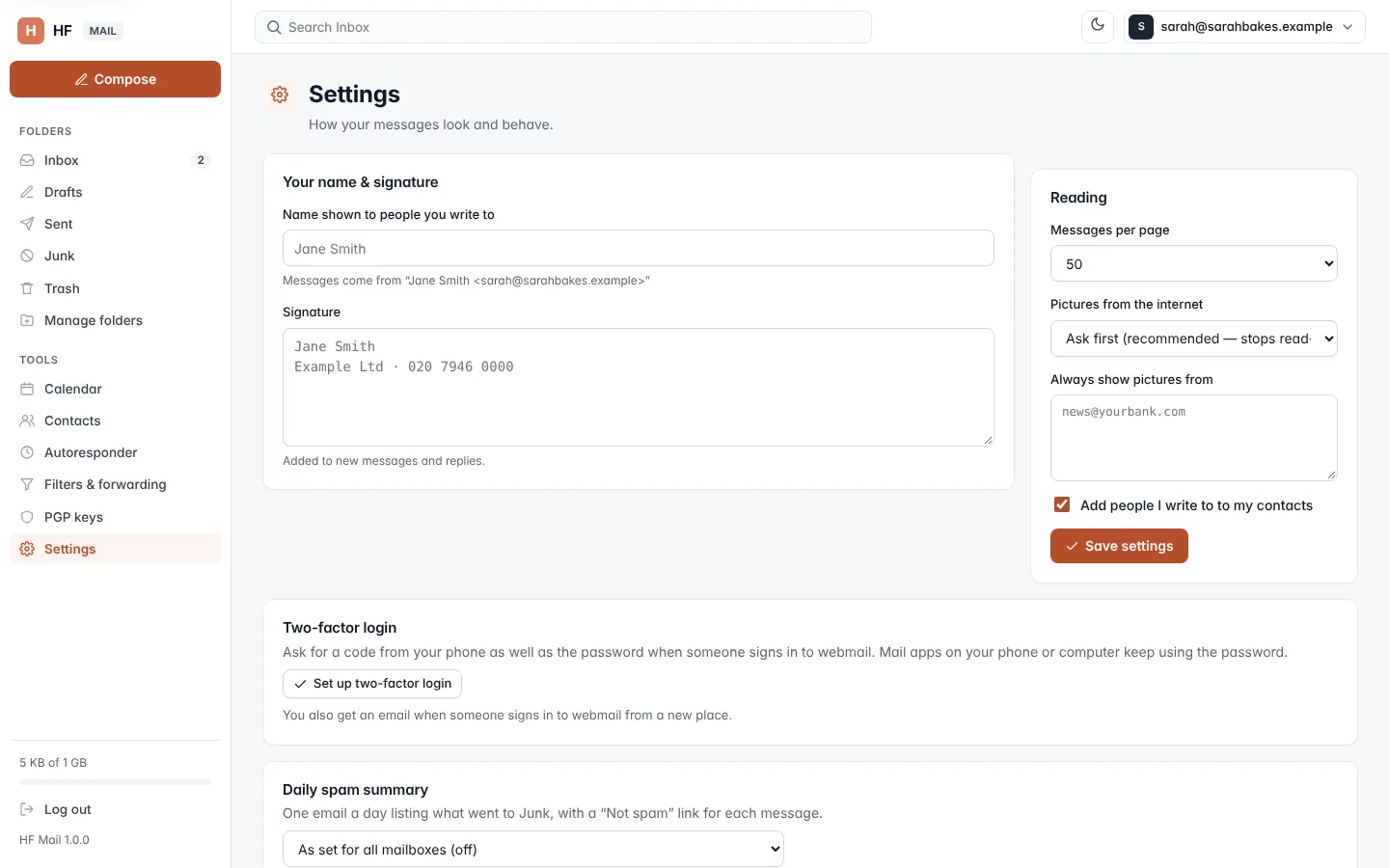Click Save settings

tap(1119, 546)
